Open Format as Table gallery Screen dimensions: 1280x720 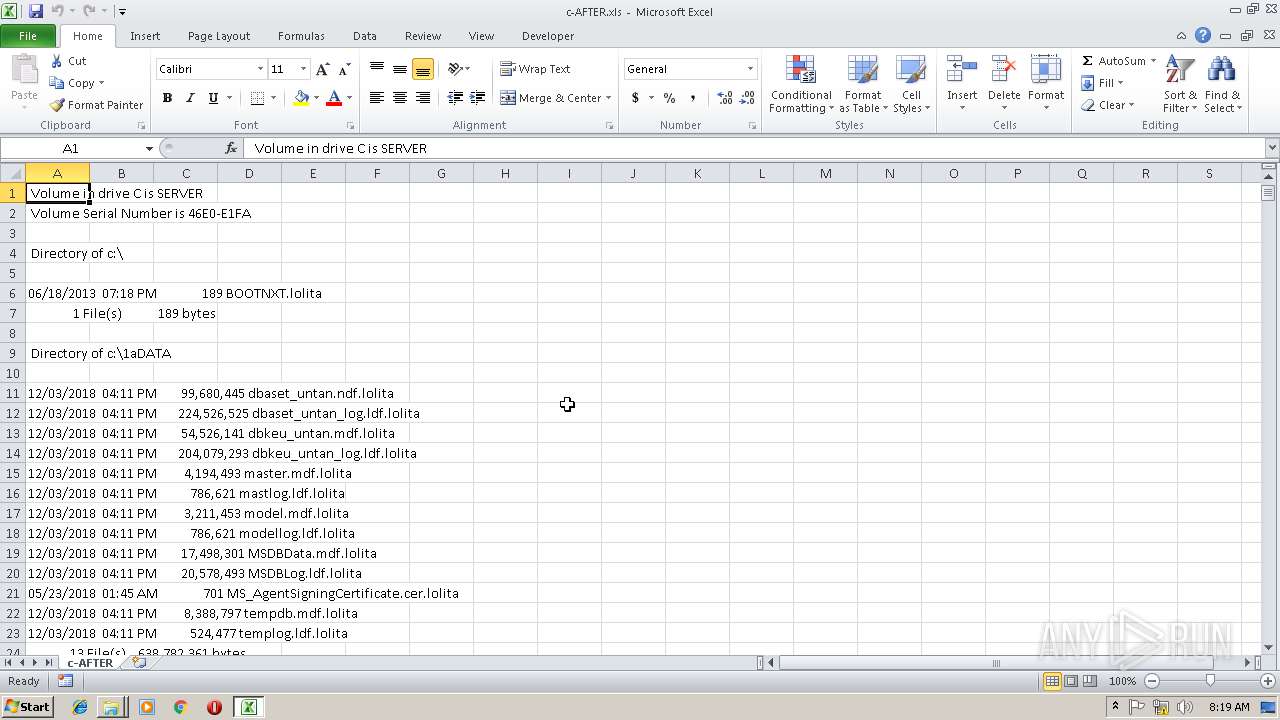[863, 85]
